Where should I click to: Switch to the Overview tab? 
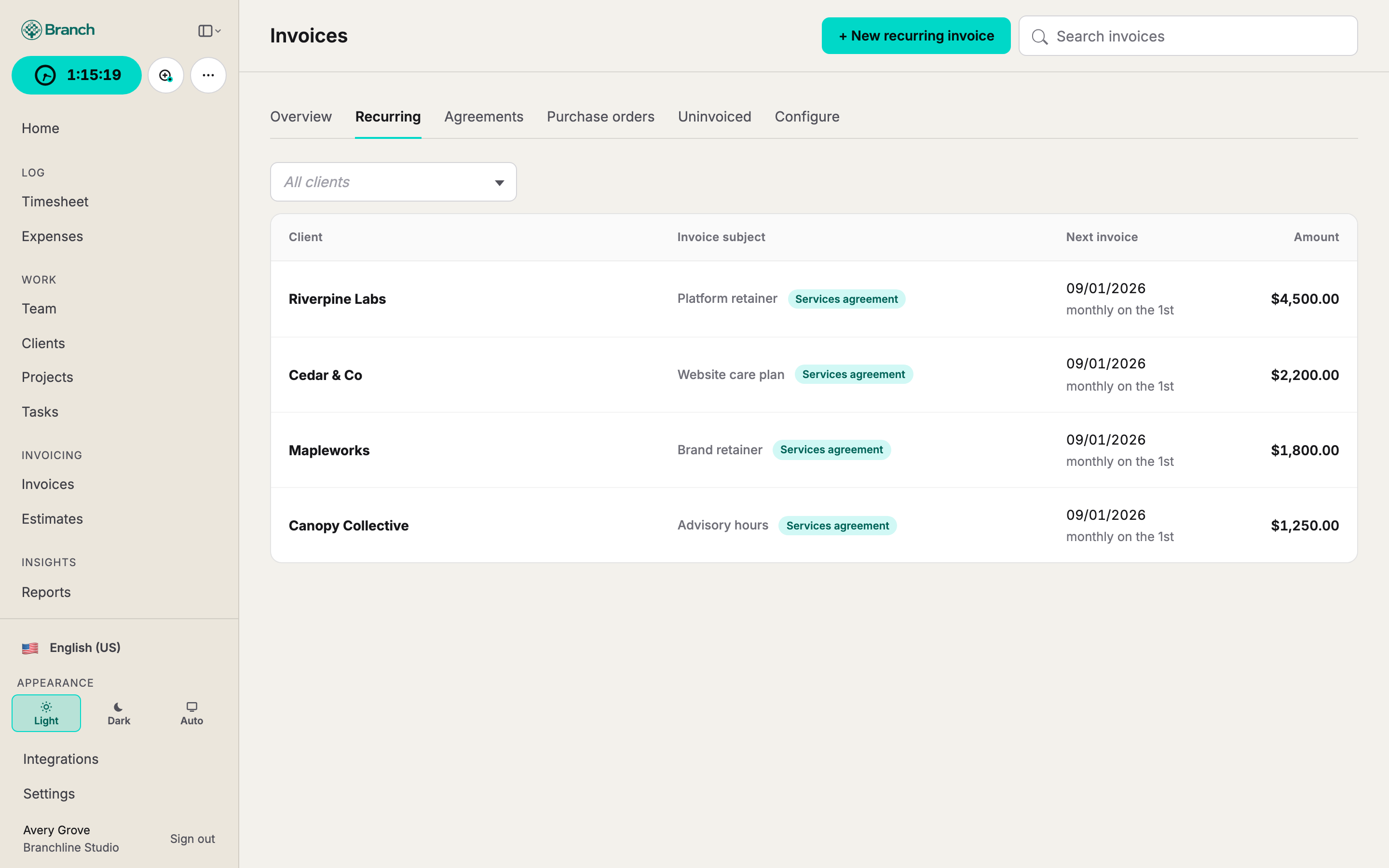(x=301, y=117)
